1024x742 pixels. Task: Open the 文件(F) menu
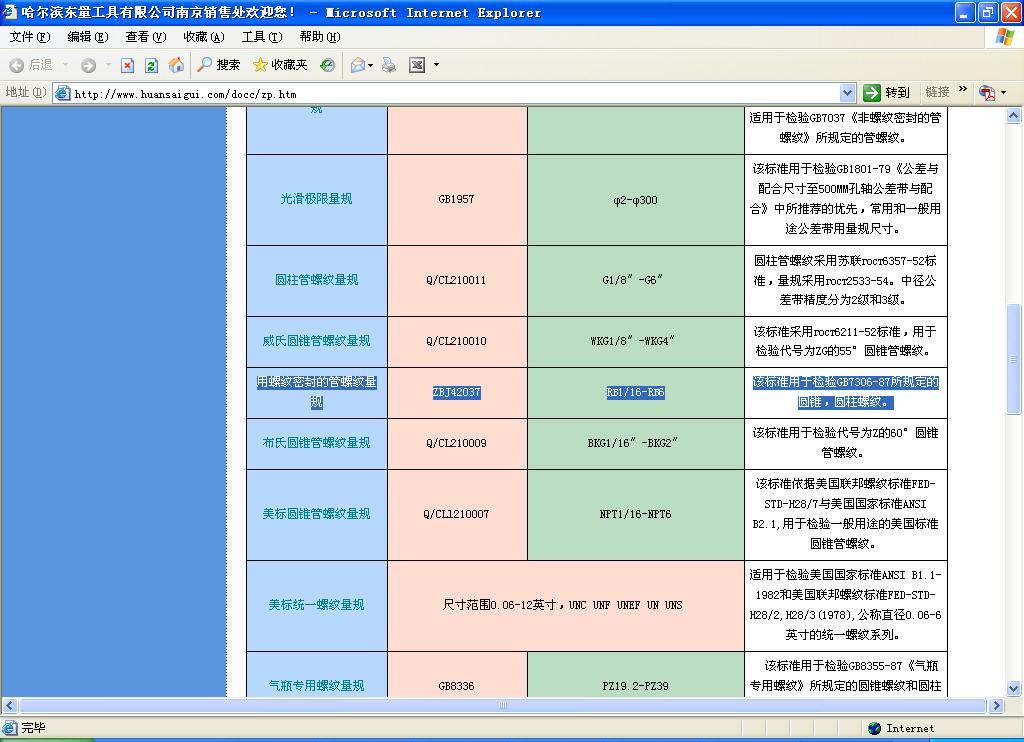pyautogui.click(x=29, y=37)
